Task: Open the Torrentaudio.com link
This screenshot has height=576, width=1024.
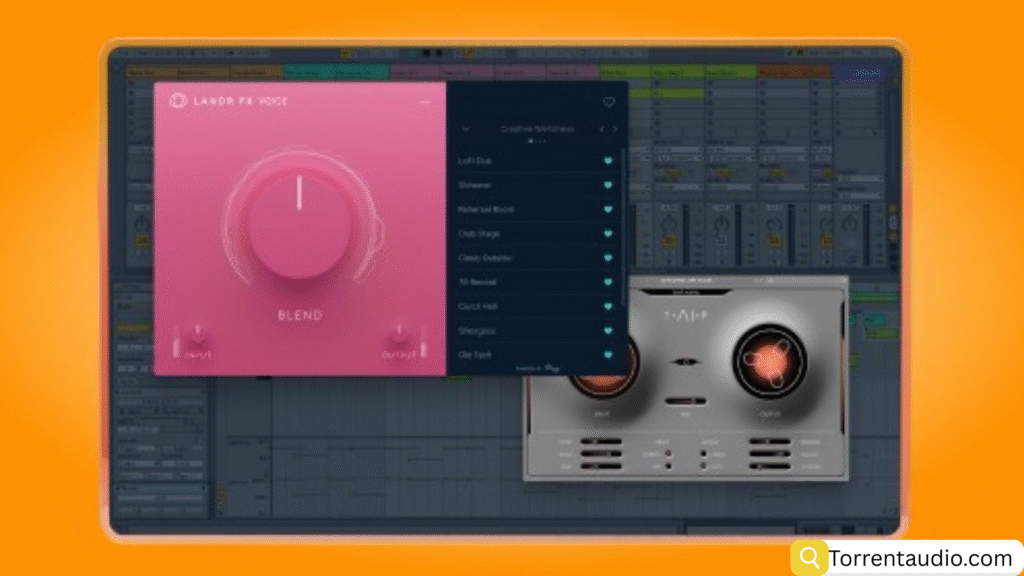Action: [x=920, y=557]
